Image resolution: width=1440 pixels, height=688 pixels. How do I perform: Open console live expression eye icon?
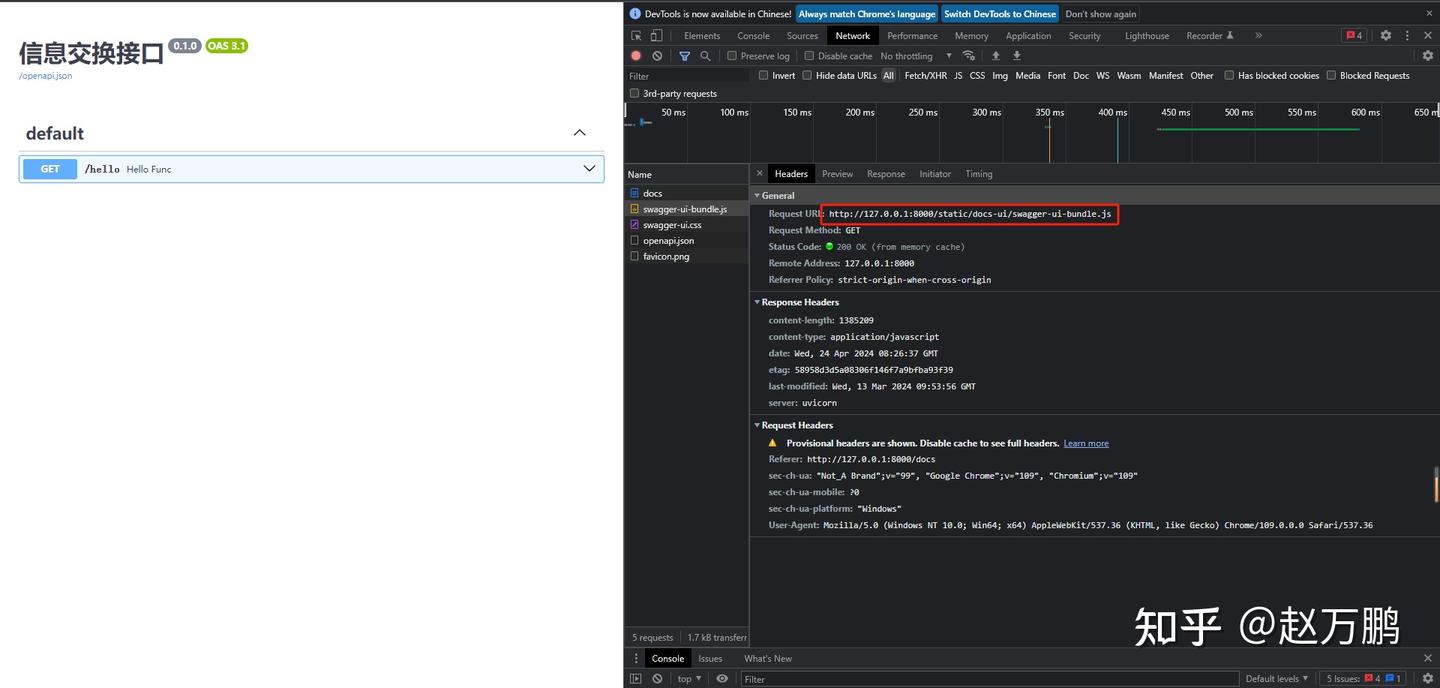[722, 679]
